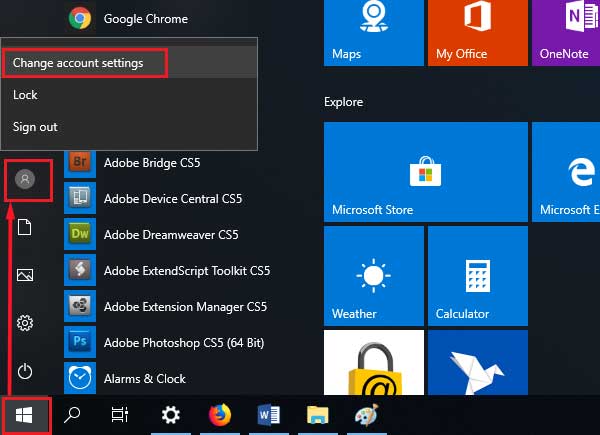Open Adobe Extension Manager CS5 icon
This screenshot has height=435, width=600.
tap(80, 306)
